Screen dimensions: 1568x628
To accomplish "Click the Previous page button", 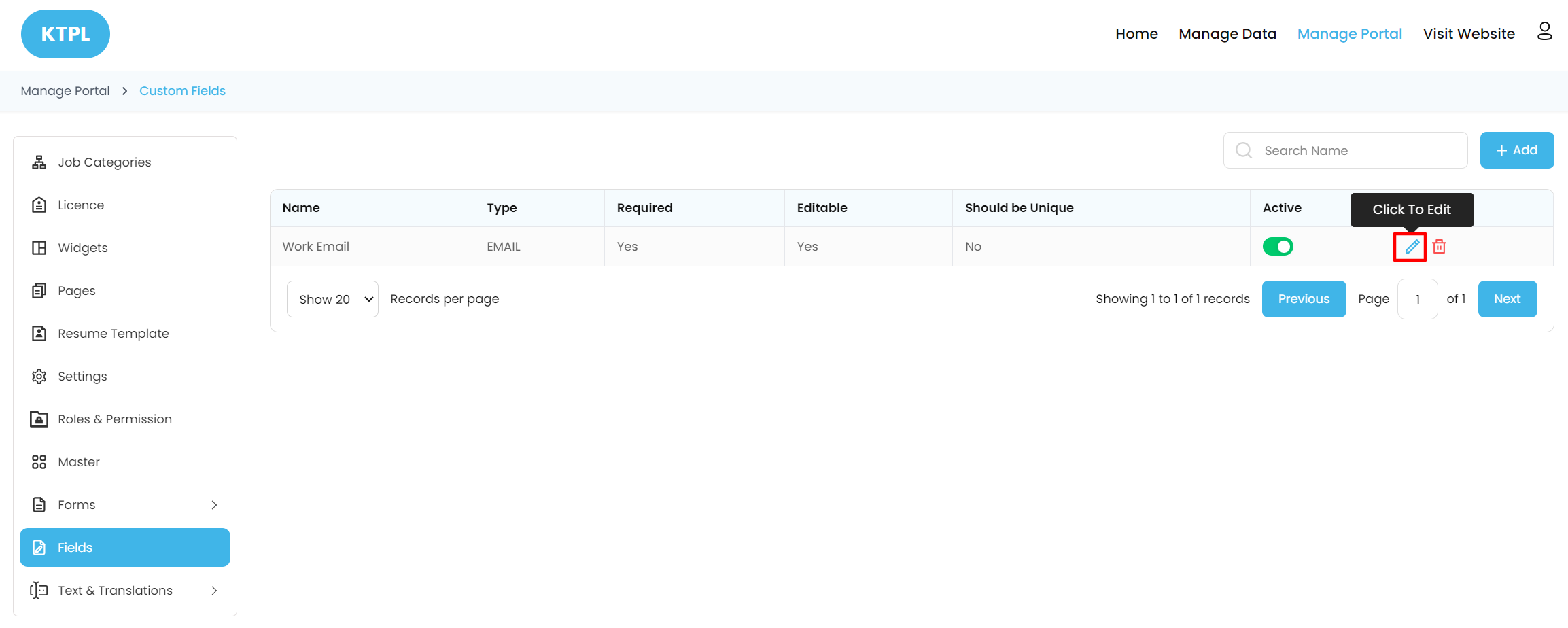I will click(x=1304, y=299).
